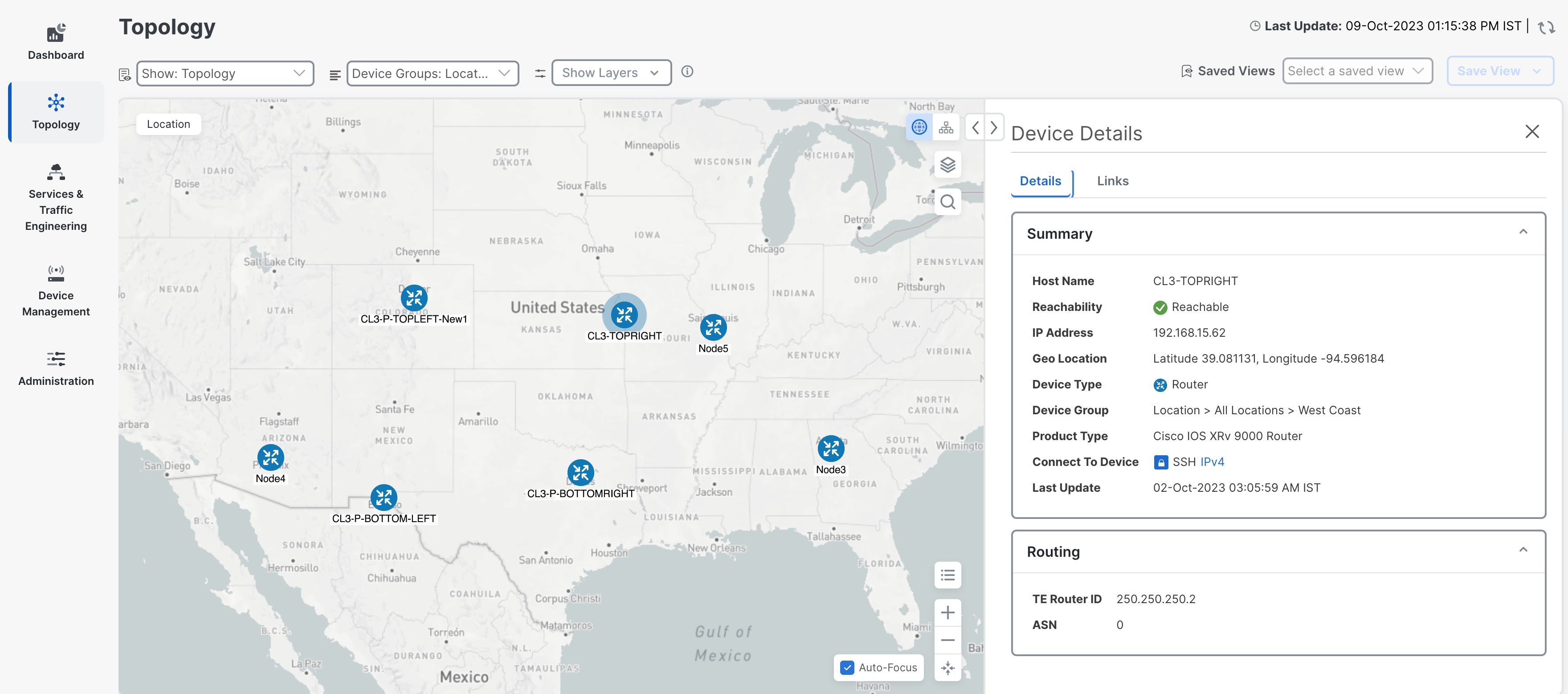
Task: Select the Details tab in Device Details
Action: click(x=1040, y=181)
